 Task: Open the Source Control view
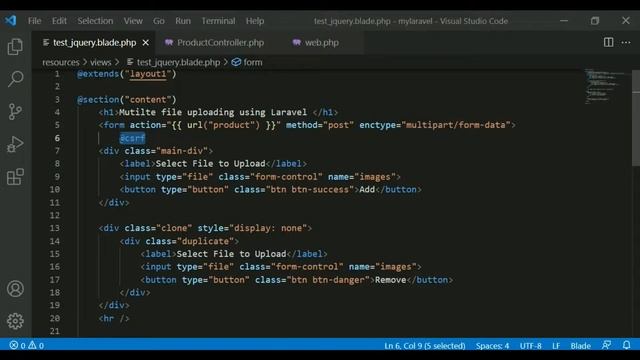tap(15, 111)
